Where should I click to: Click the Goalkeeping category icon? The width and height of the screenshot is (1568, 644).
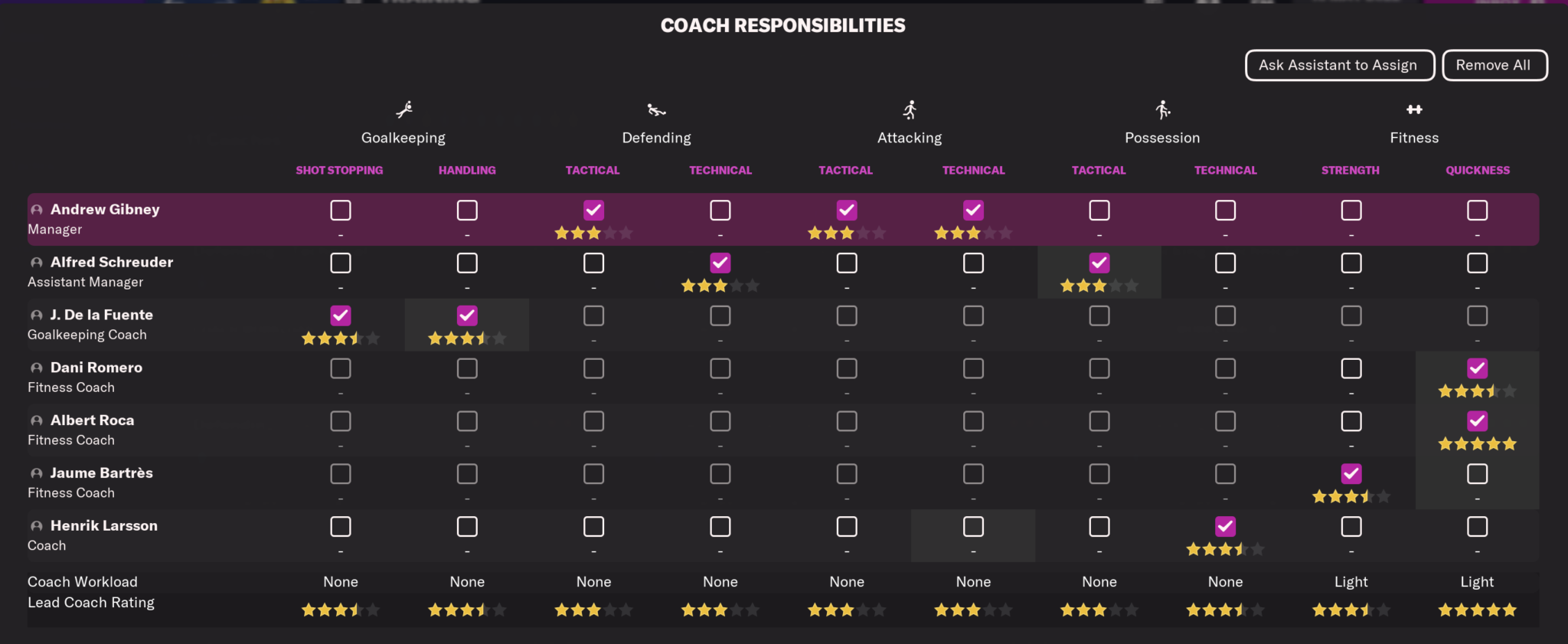[x=404, y=109]
